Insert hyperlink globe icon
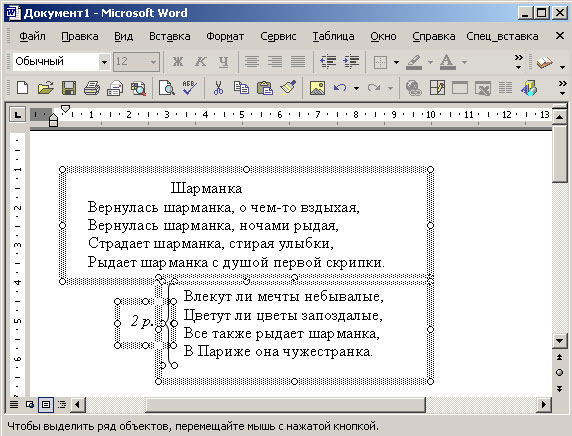572x436 pixels. point(414,88)
